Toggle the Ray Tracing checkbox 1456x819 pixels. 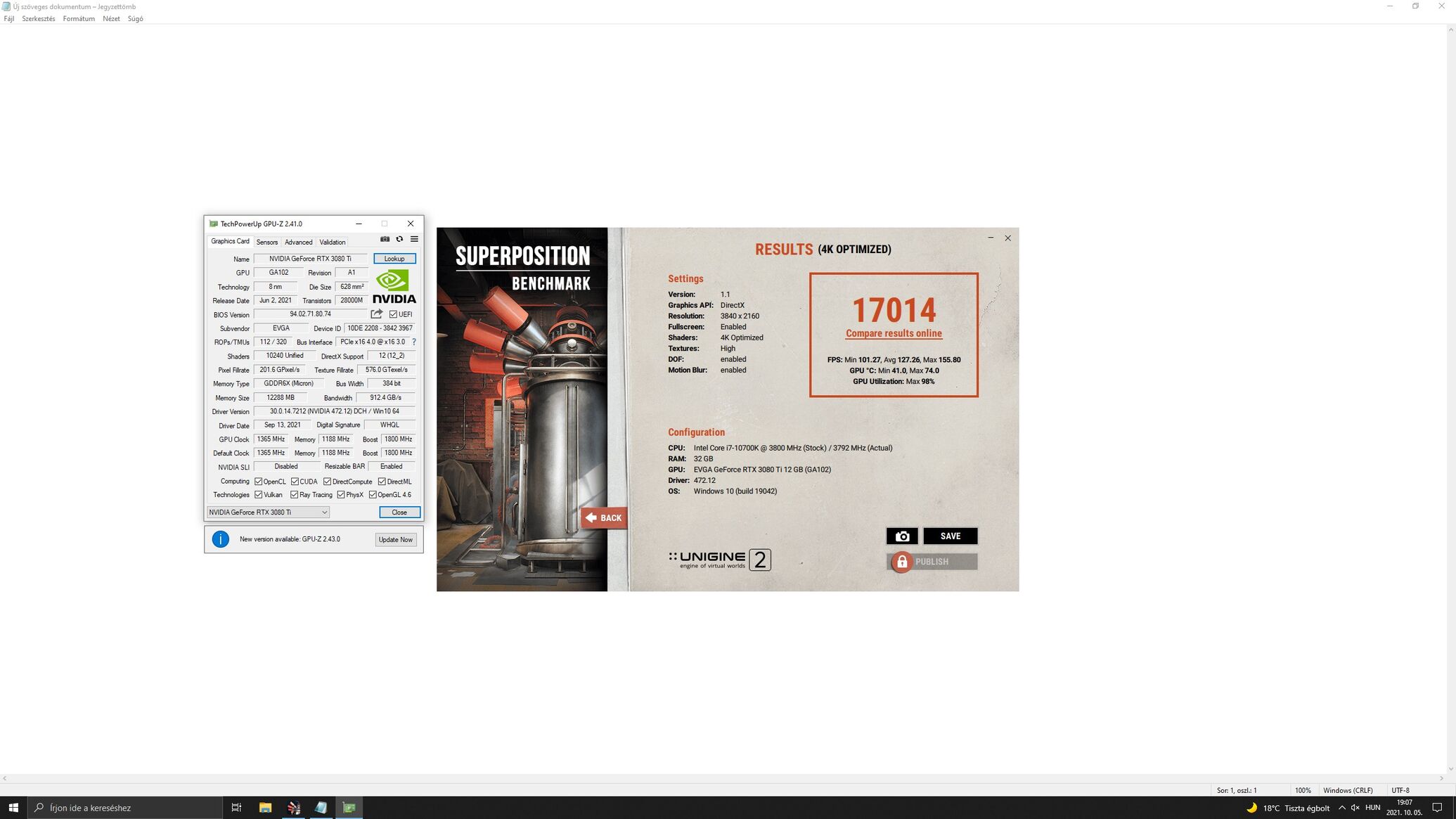(x=295, y=495)
